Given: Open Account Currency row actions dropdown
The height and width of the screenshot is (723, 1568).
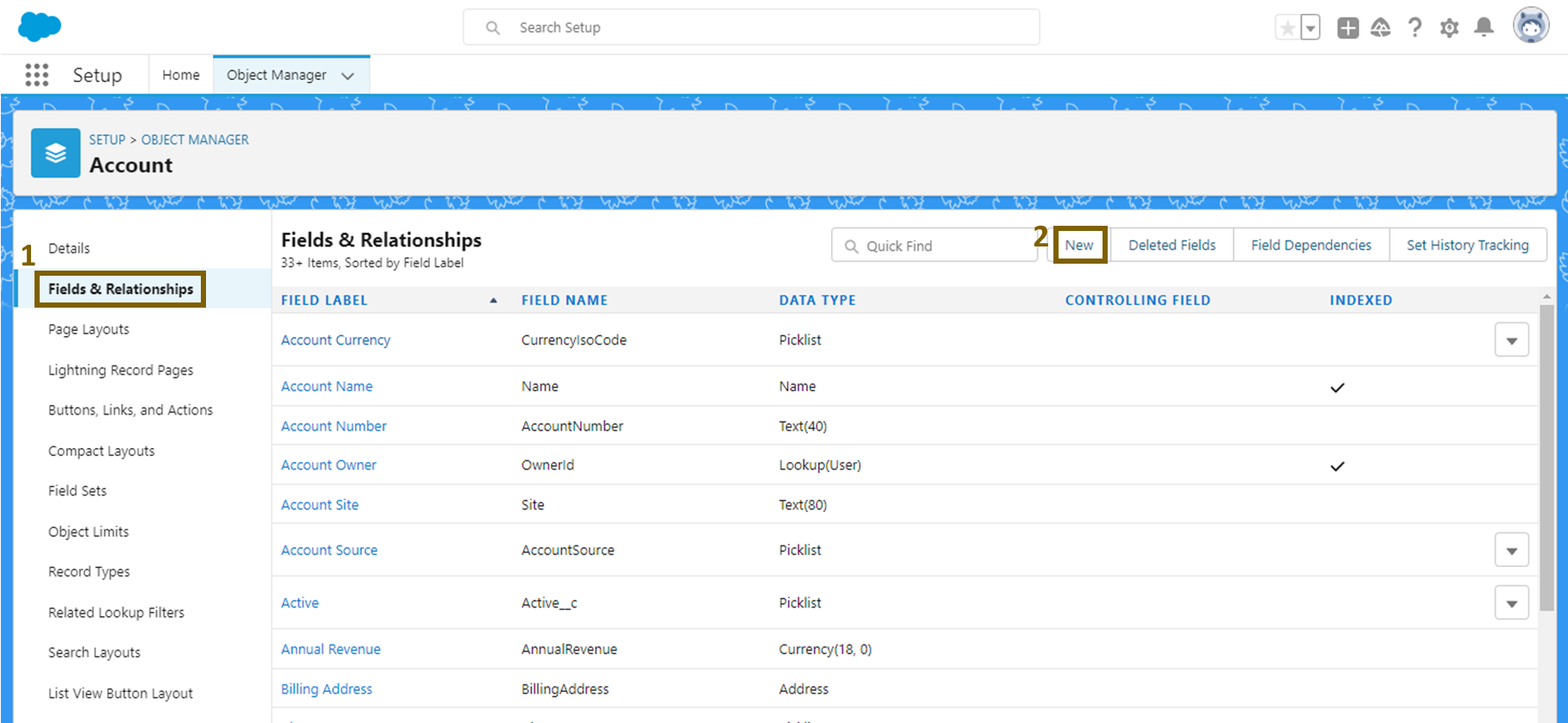Looking at the screenshot, I should coord(1512,340).
